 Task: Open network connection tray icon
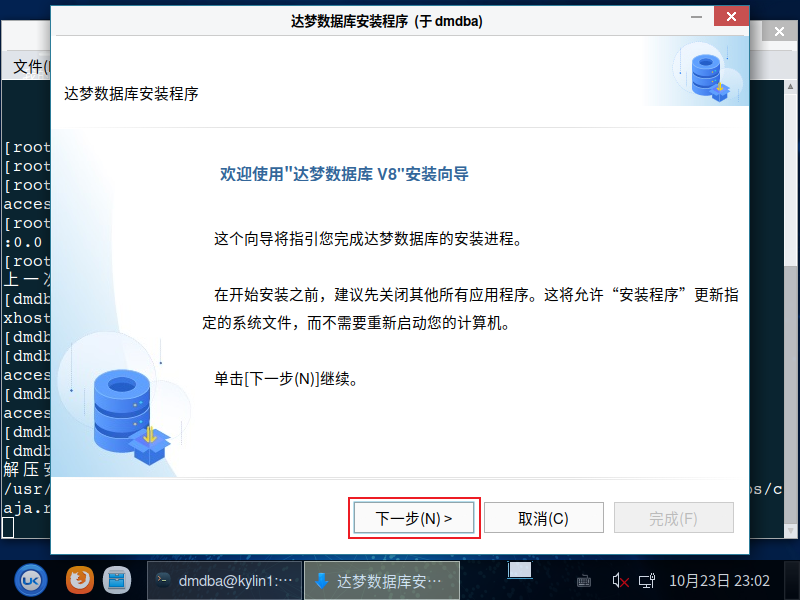click(647, 581)
